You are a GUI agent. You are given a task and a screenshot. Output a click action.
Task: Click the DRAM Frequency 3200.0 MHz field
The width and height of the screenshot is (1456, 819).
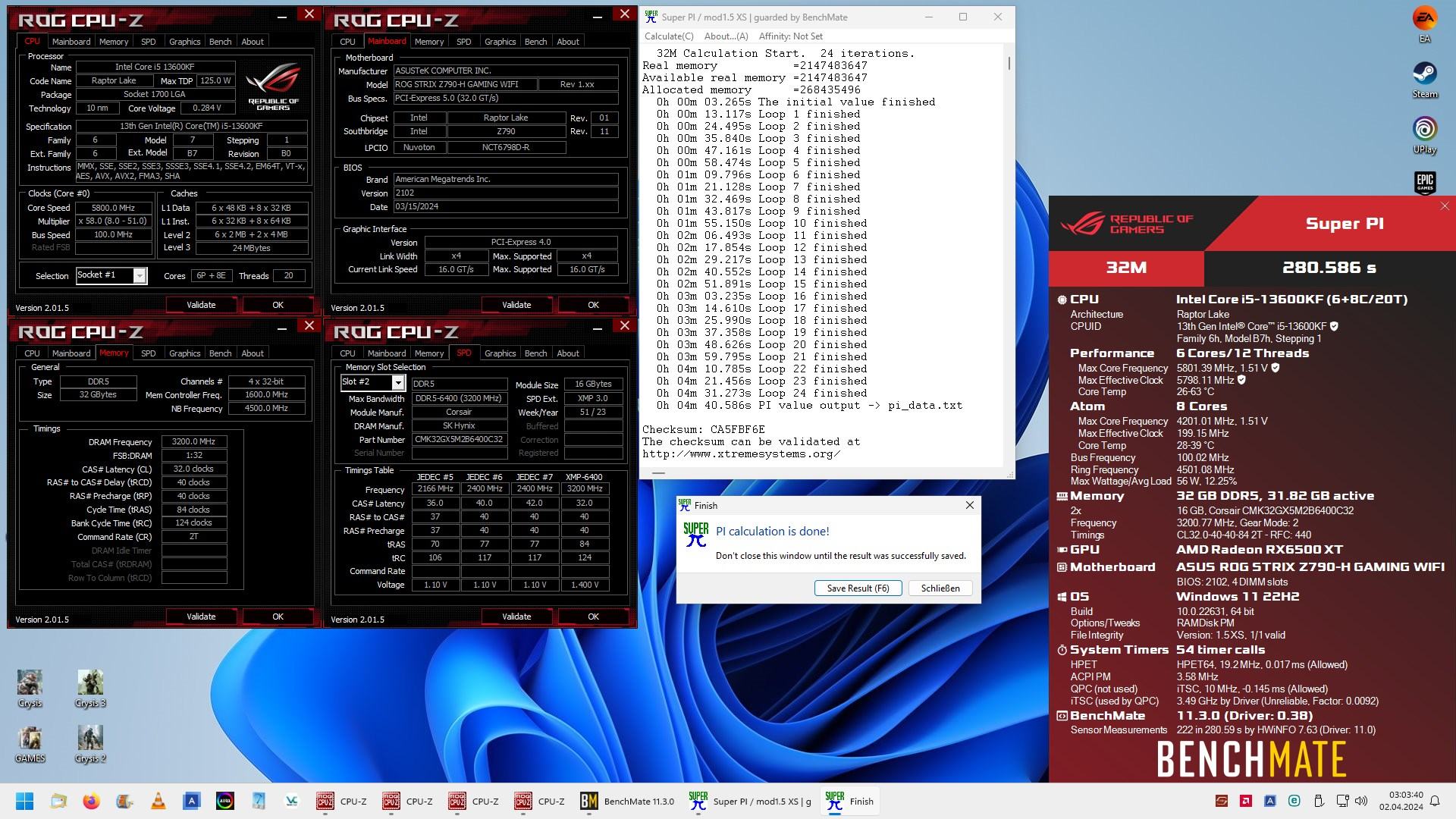[x=193, y=441]
